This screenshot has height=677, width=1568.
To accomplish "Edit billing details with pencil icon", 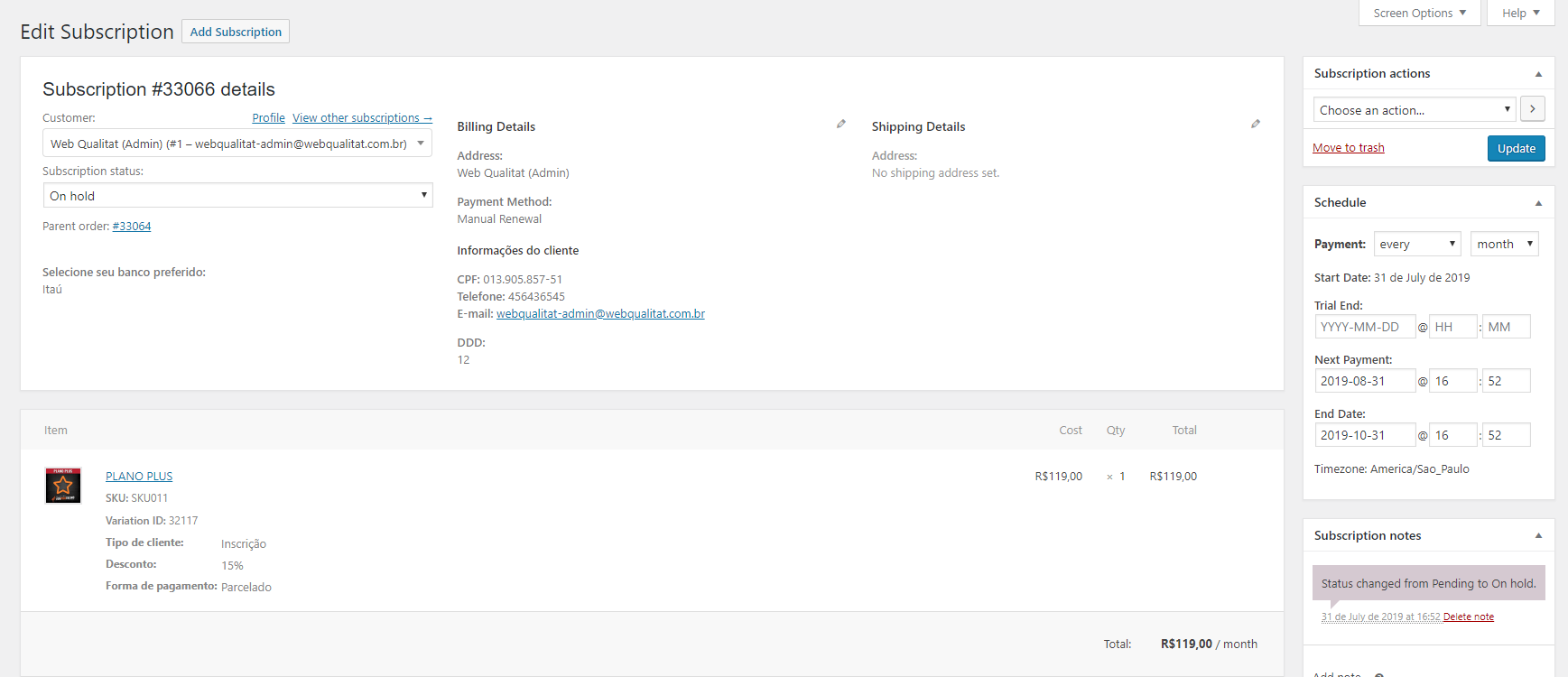I will (840, 125).
